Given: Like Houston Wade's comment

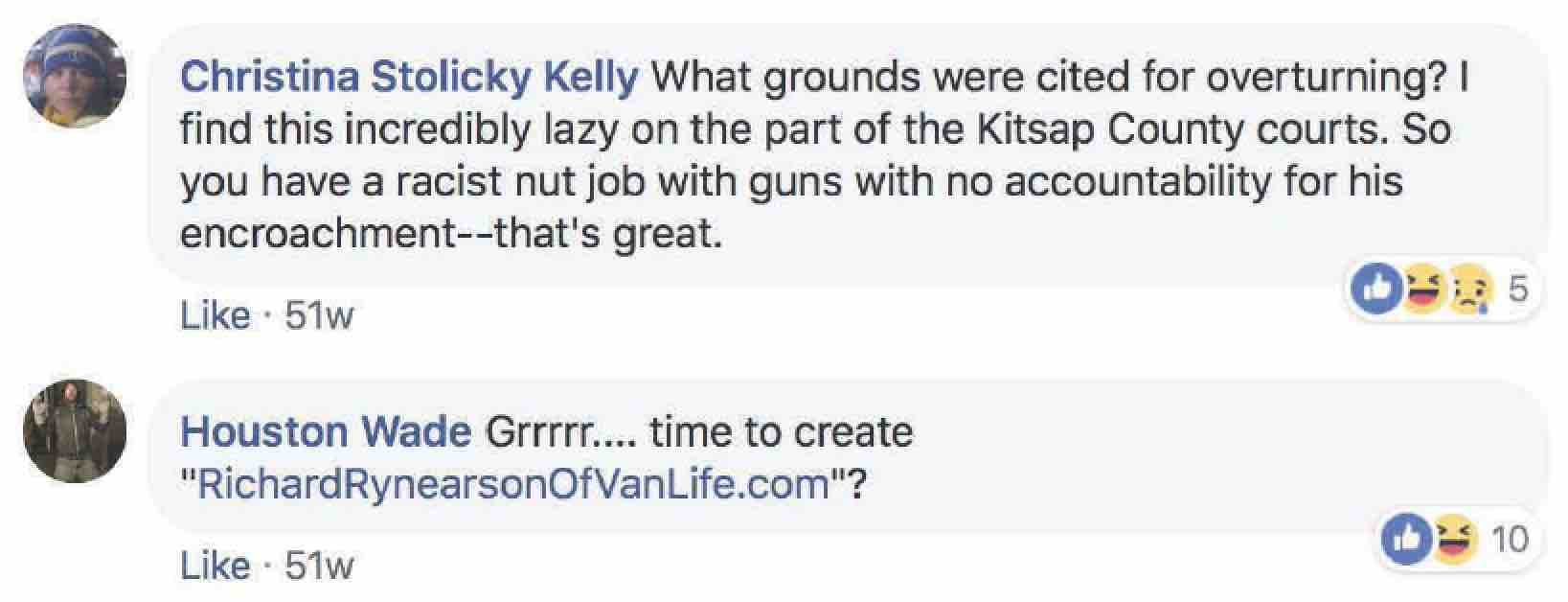Looking at the screenshot, I should pyautogui.click(x=215, y=566).
